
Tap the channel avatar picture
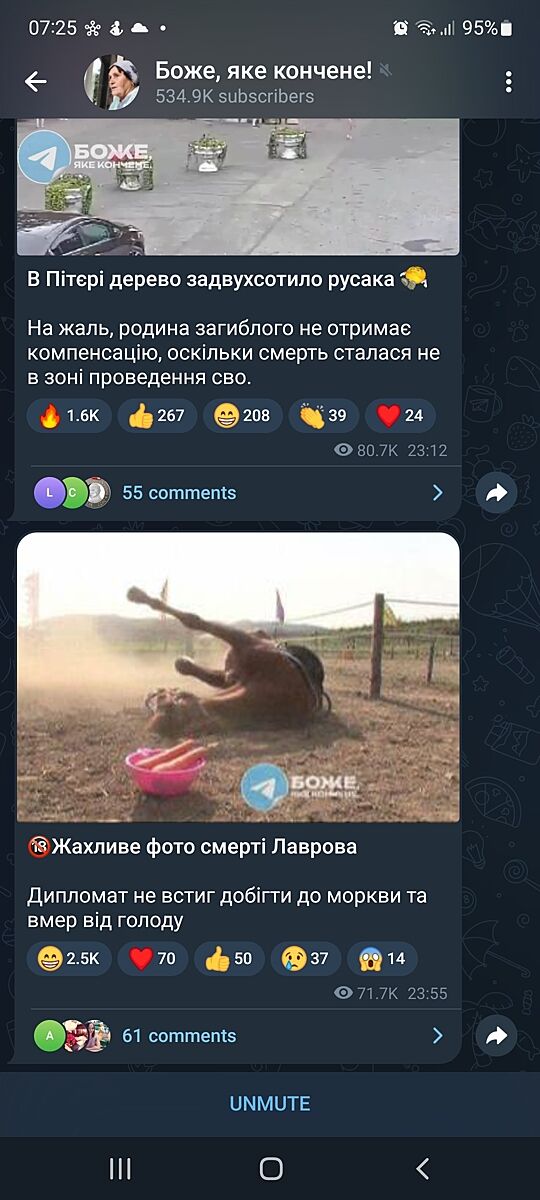pos(111,82)
